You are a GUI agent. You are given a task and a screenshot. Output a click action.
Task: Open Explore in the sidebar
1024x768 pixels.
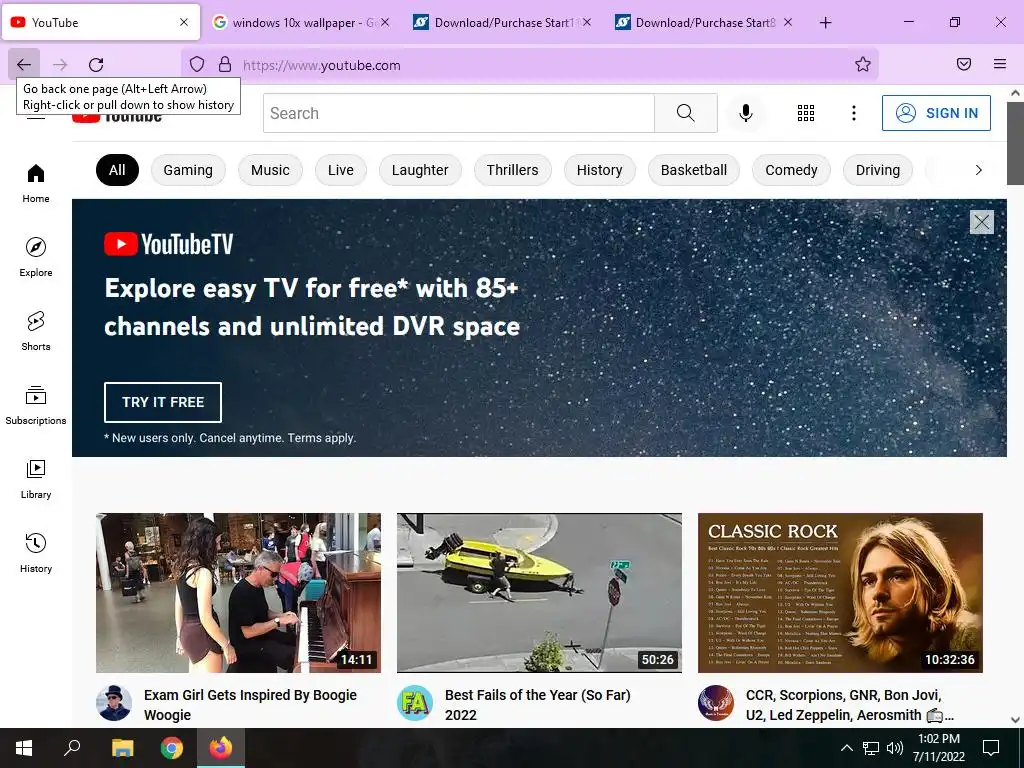click(x=36, y=257)
